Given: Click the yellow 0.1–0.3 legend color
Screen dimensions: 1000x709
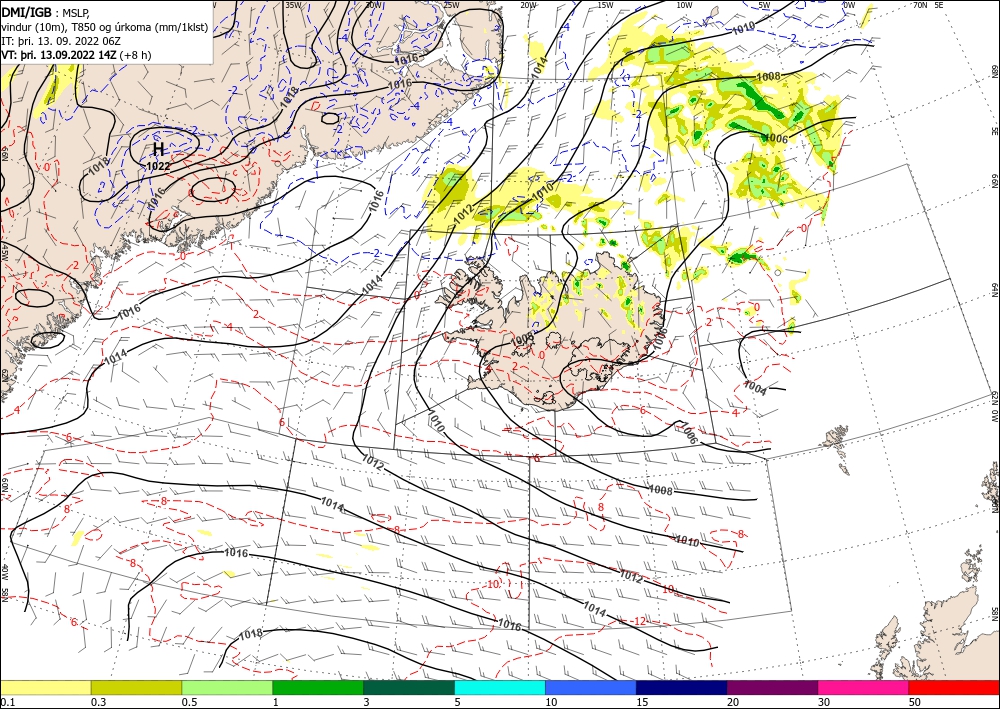Looking at the screenshot, I should coord(45,687).
